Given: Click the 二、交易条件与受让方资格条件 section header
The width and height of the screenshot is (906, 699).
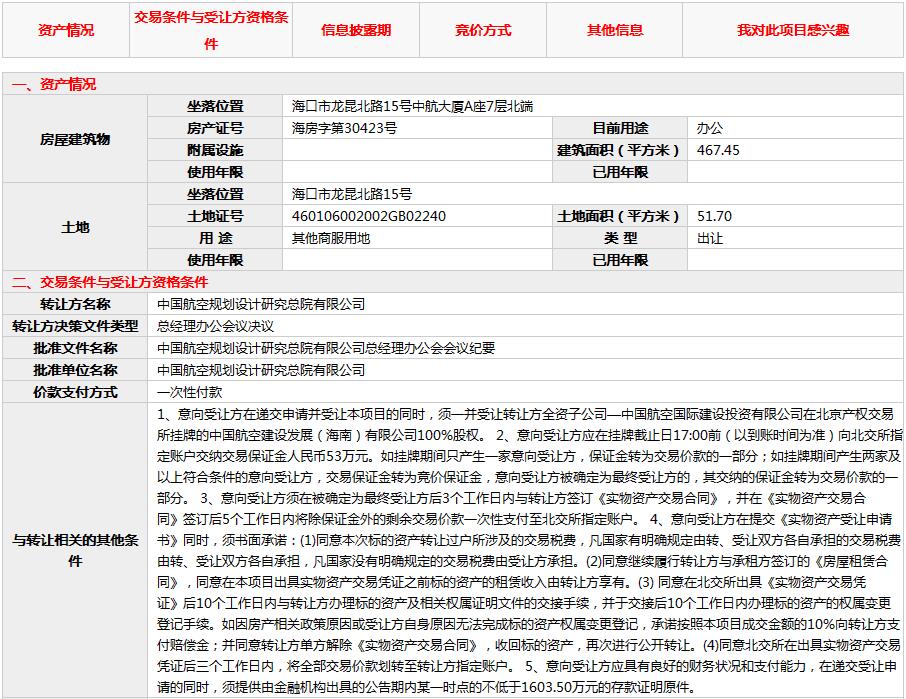Looking at the screenshot, I should pyautogui.click(x=110, y=282).
